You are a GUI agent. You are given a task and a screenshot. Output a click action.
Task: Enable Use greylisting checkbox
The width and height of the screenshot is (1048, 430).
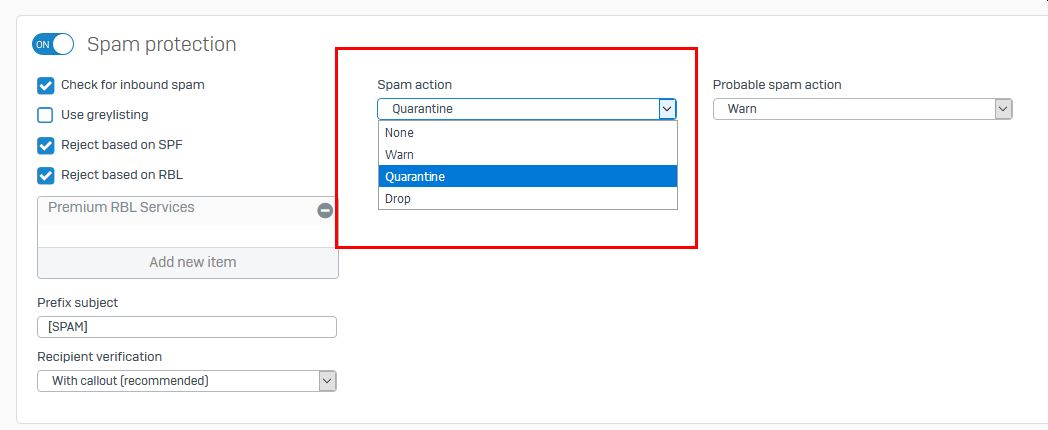[x=45, y=115]
